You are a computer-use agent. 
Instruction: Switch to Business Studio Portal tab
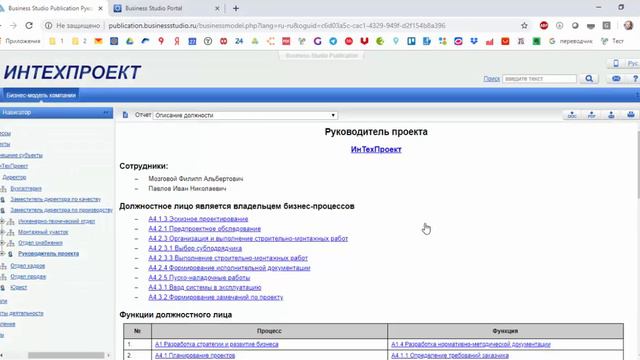tap(167, 8)
